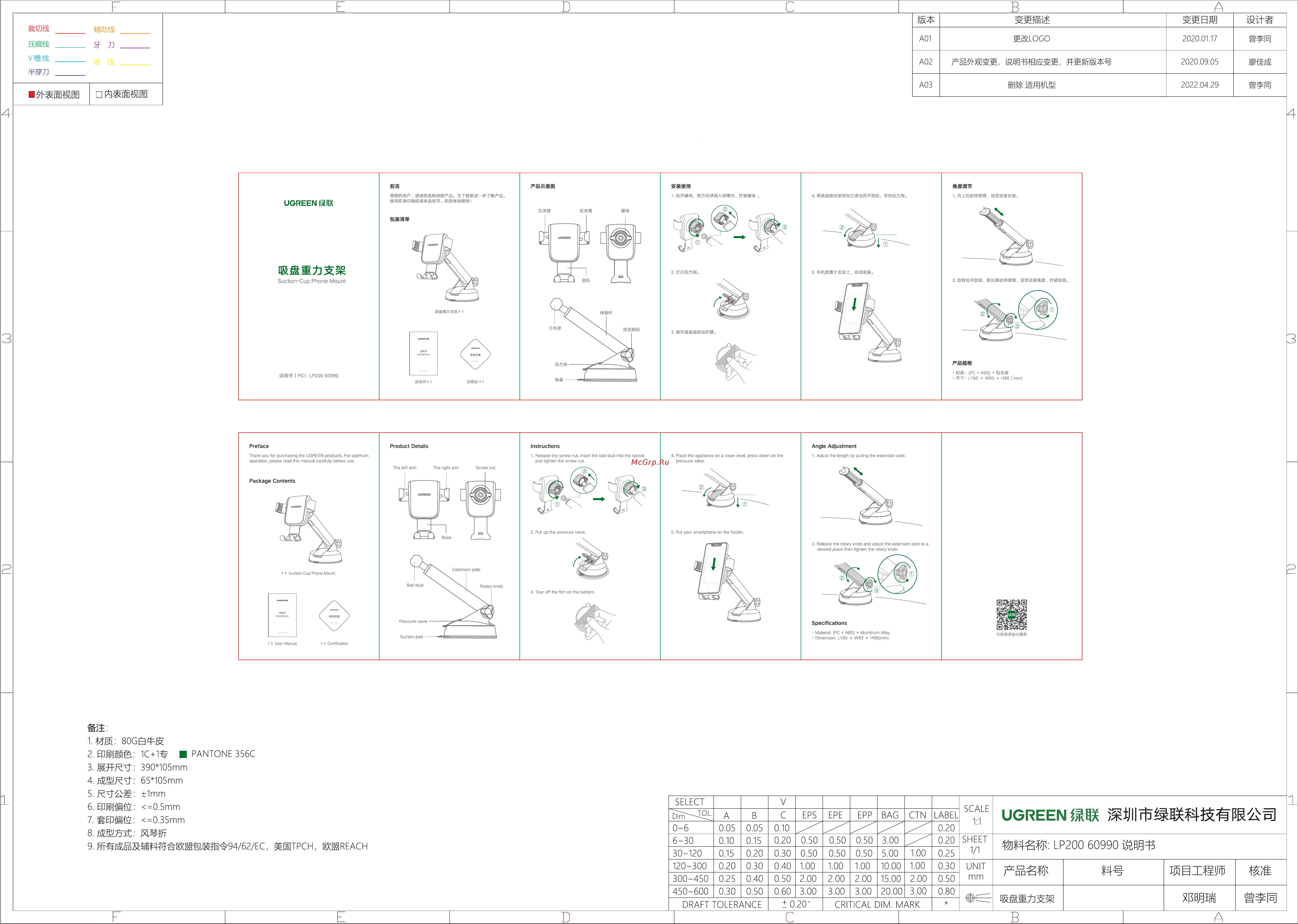Select the Package Contents heading
This screenshot has height=924, width=1298.
[x=272, y=481]
